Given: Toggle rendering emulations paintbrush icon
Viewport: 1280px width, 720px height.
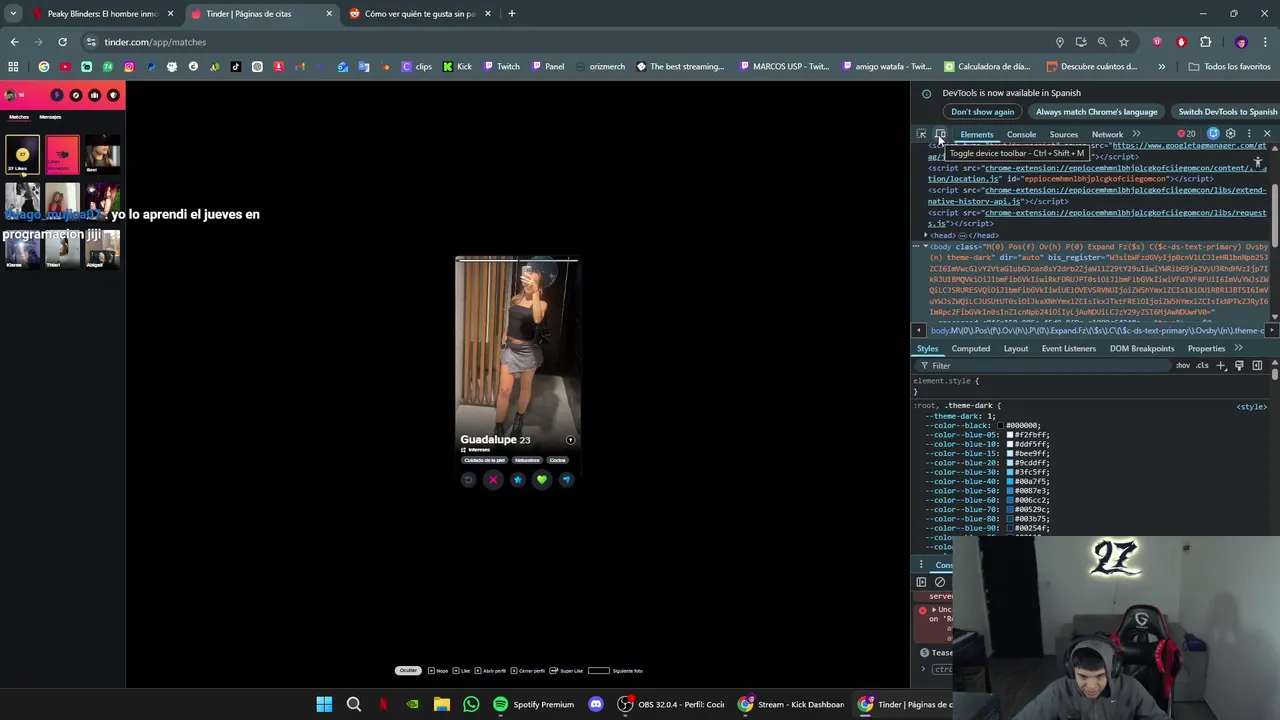Looking at the screenshot, I should tap(1239, 366).
